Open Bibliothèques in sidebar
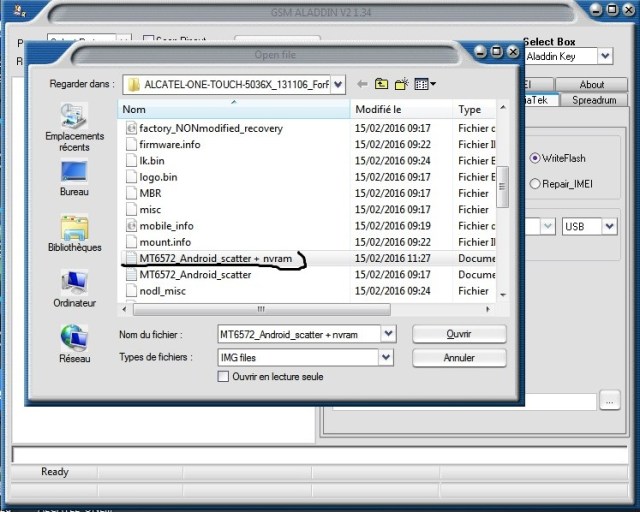This screenshot has width=640, height=512. 74,233
